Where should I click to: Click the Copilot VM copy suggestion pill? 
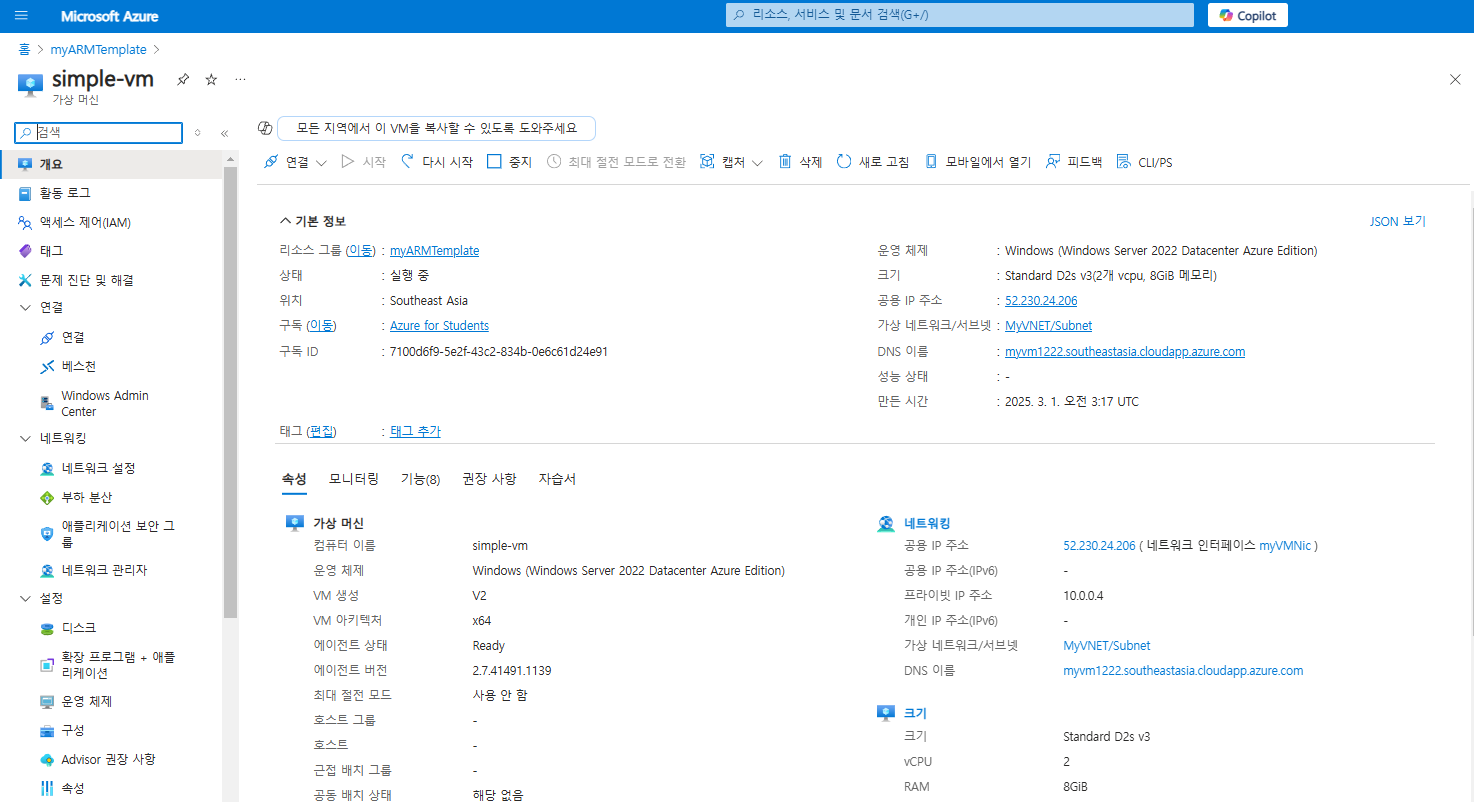pyautogui.click(x=436, y=128)
